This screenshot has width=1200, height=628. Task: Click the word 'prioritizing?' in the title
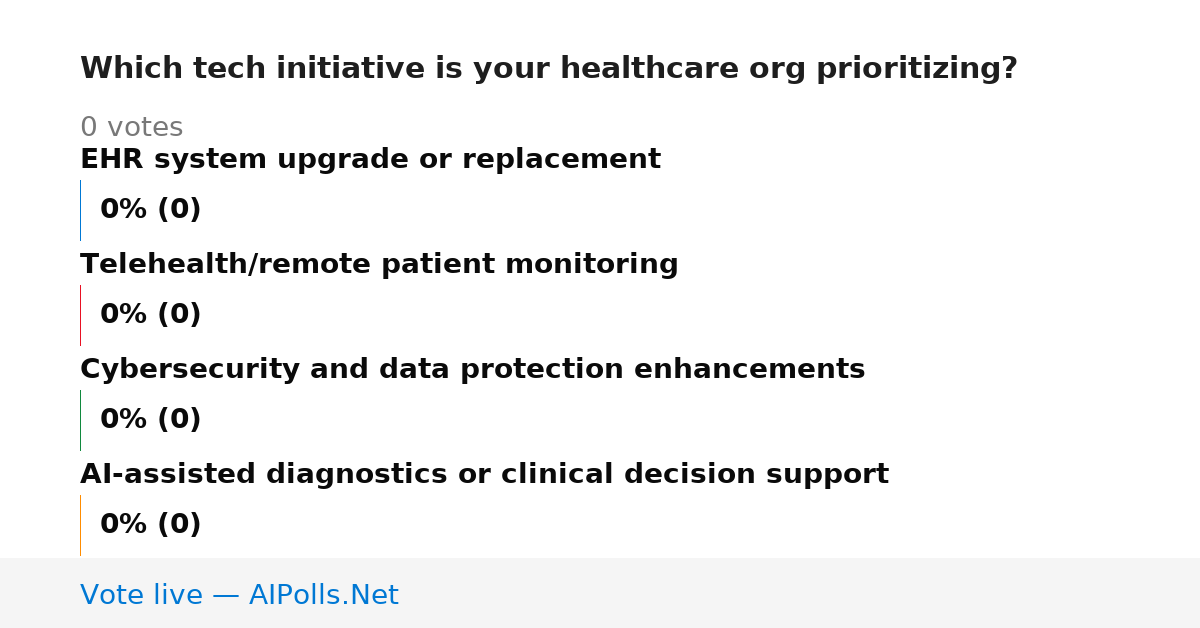(917, 69)
